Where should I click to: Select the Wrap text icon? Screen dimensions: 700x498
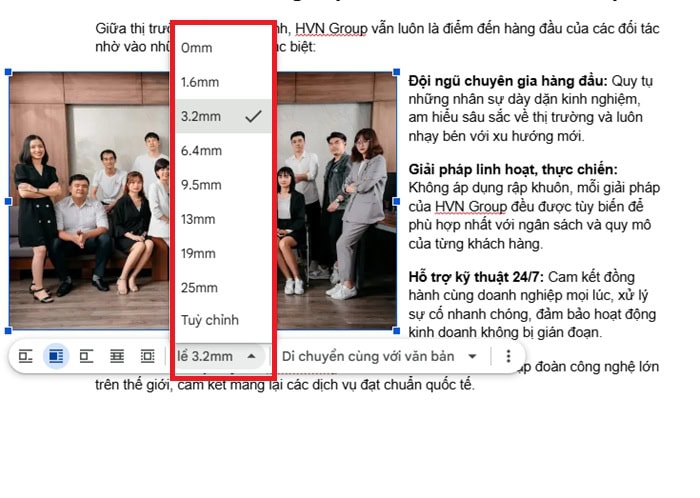point(56,356)
